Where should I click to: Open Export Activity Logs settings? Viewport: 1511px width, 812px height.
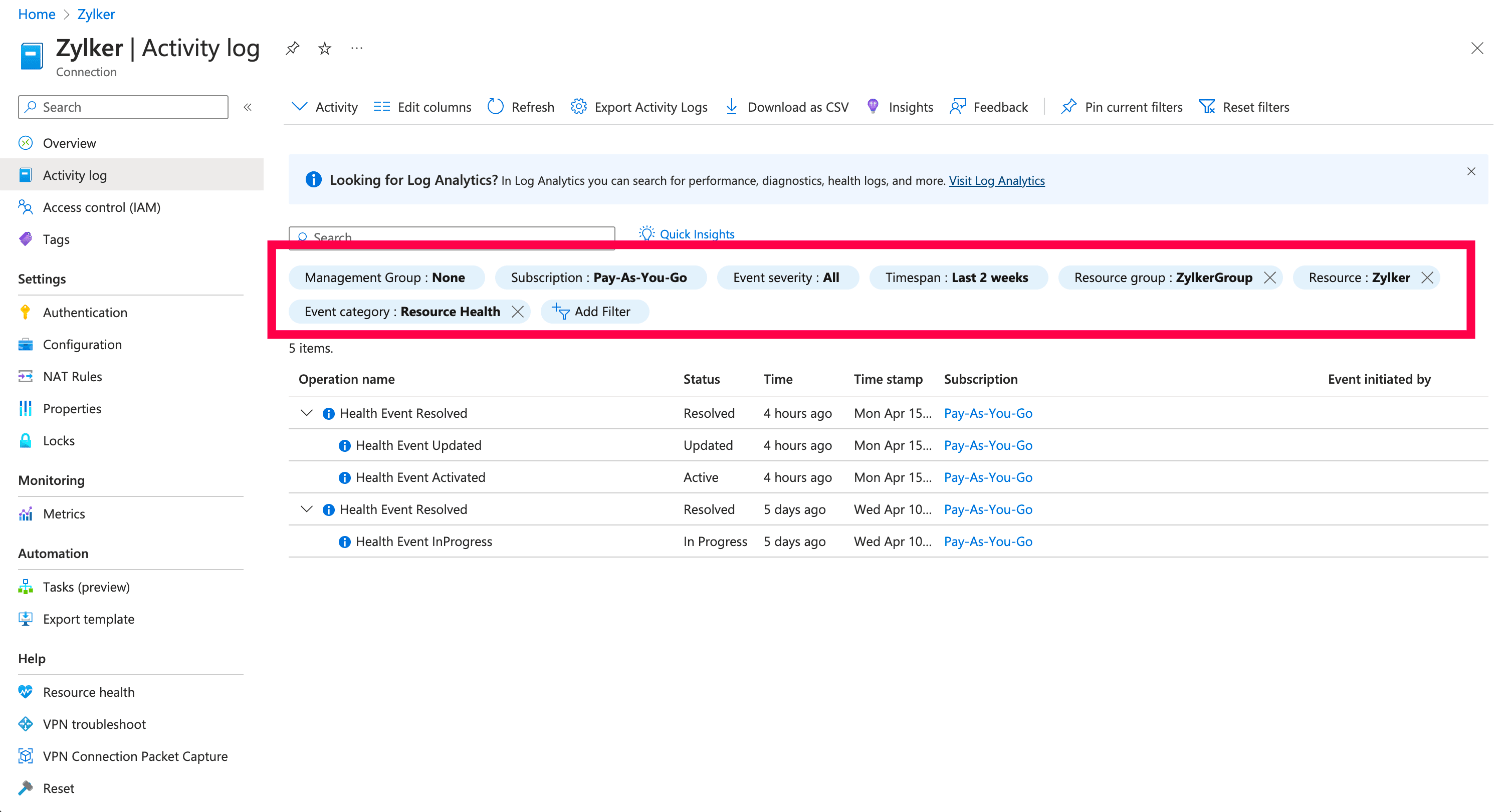coord(639,107)
